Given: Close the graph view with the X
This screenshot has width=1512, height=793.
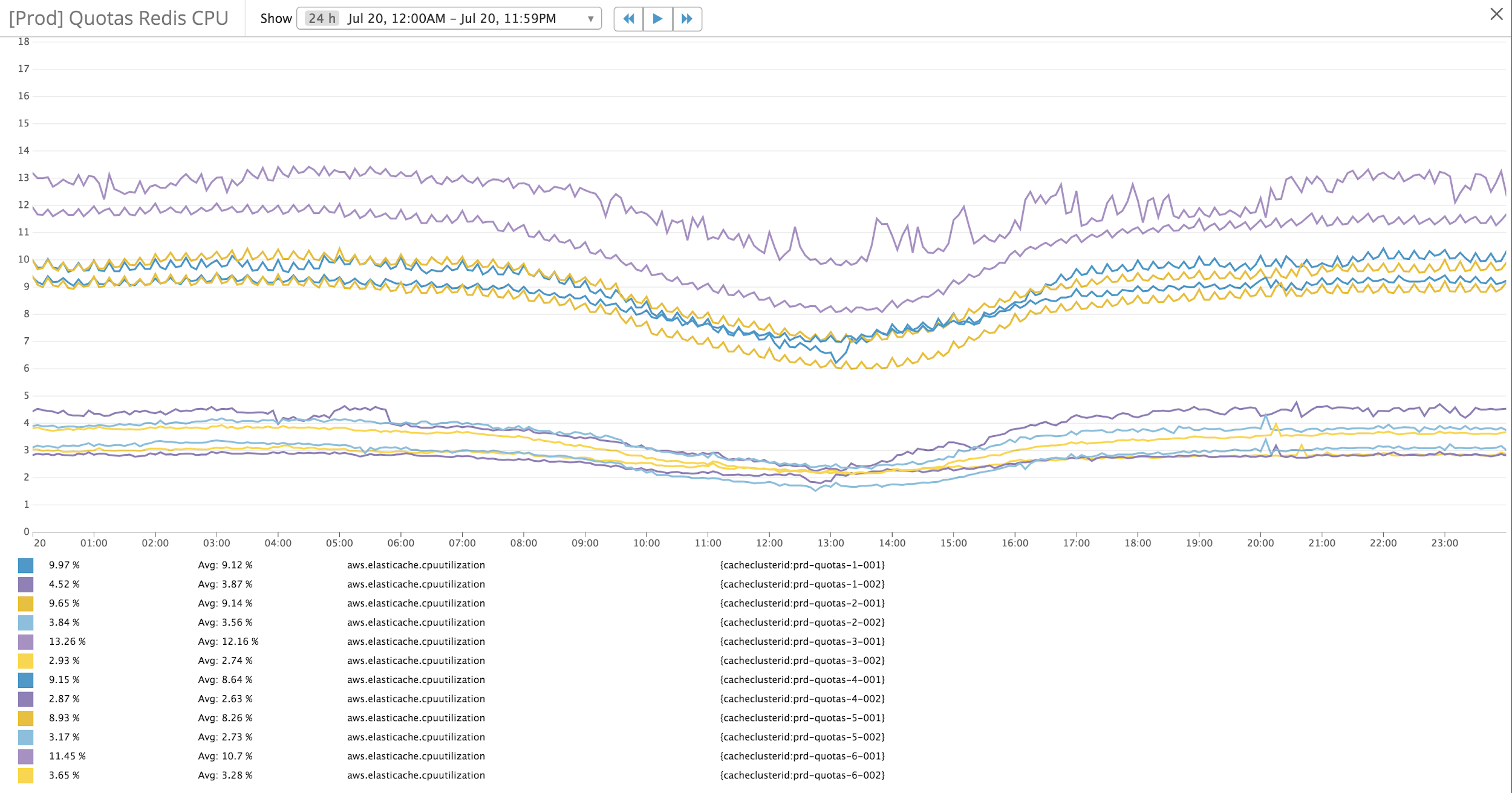Looking at the screenshot, I should pos(1496,14).
